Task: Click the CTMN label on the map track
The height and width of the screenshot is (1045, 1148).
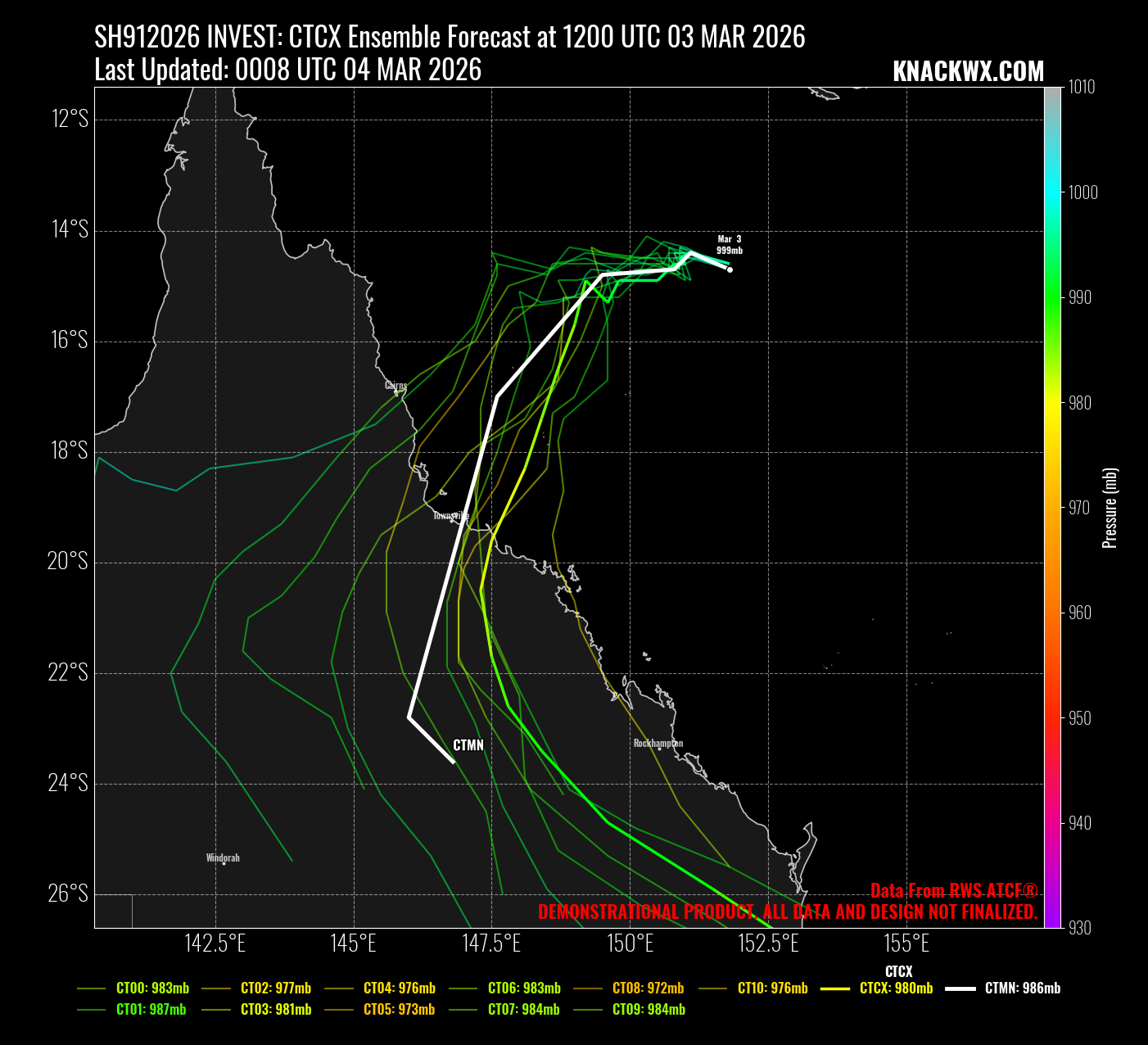Action: 468,745
